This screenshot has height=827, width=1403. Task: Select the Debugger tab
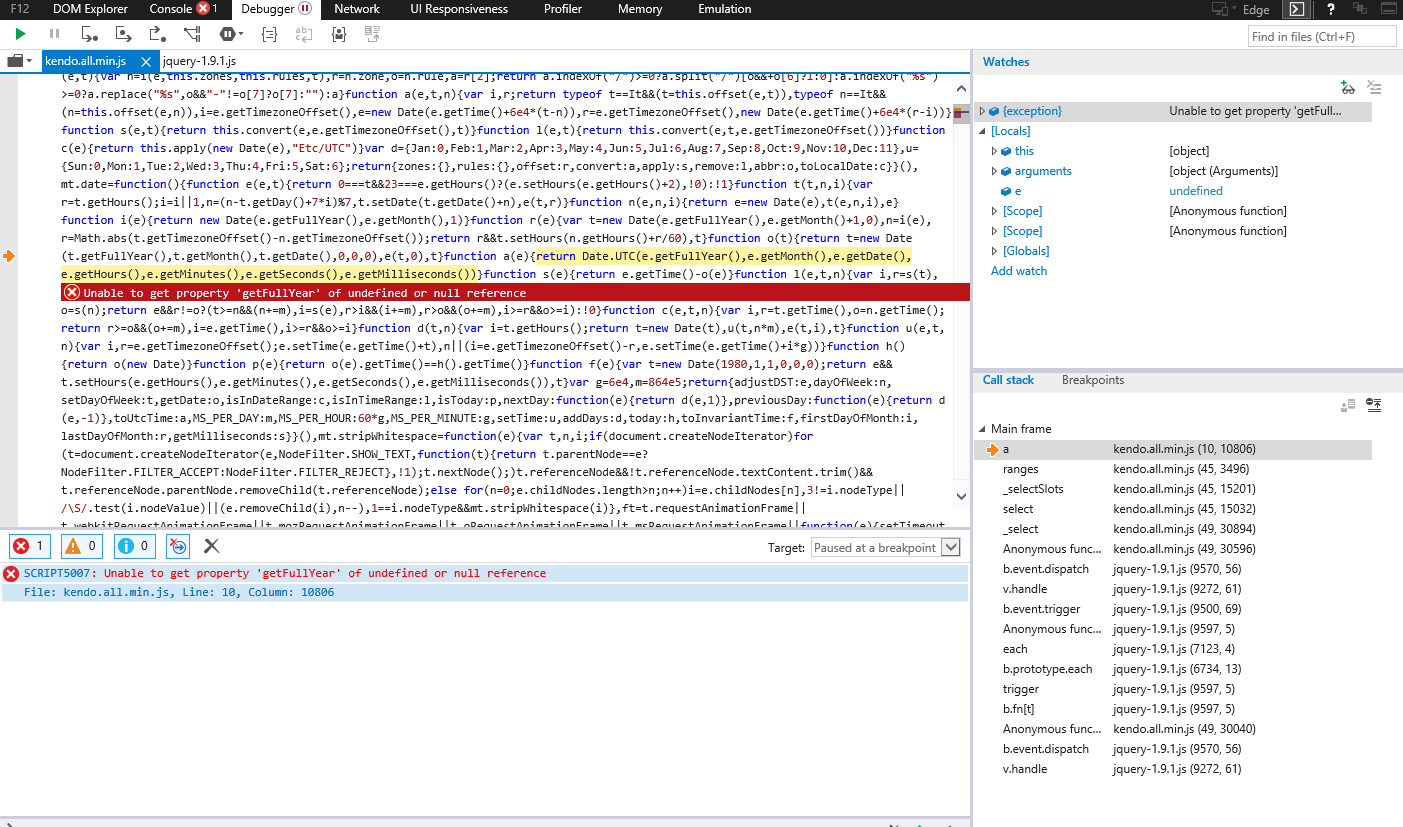pyautogui.click(x=277, y=9)
